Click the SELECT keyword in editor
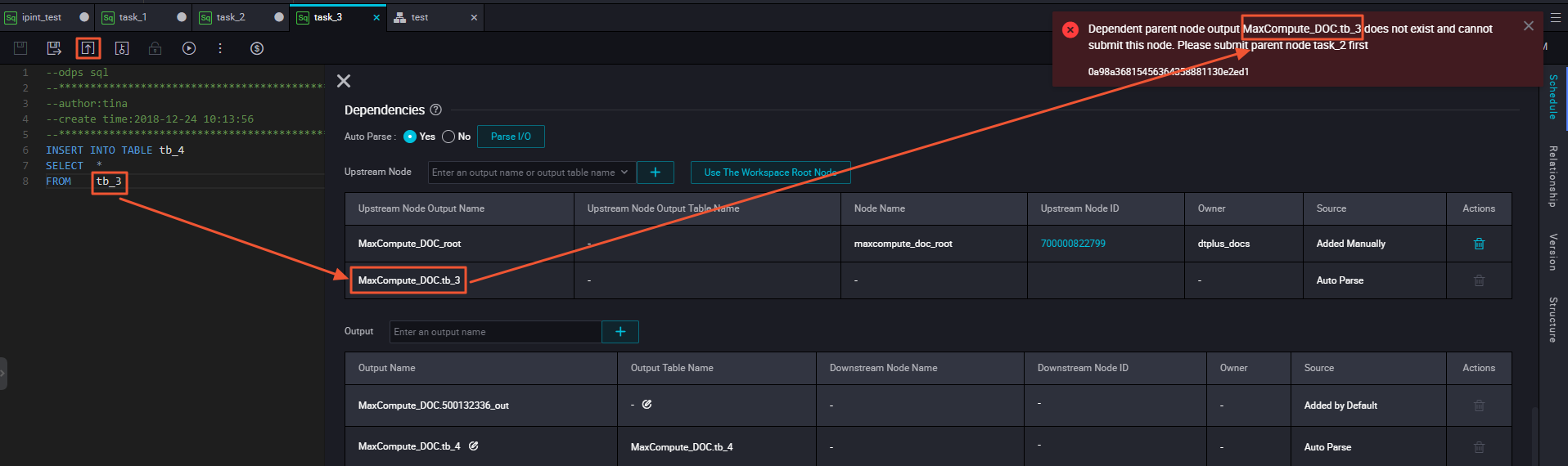1568x466 pixels. point(65,166)
